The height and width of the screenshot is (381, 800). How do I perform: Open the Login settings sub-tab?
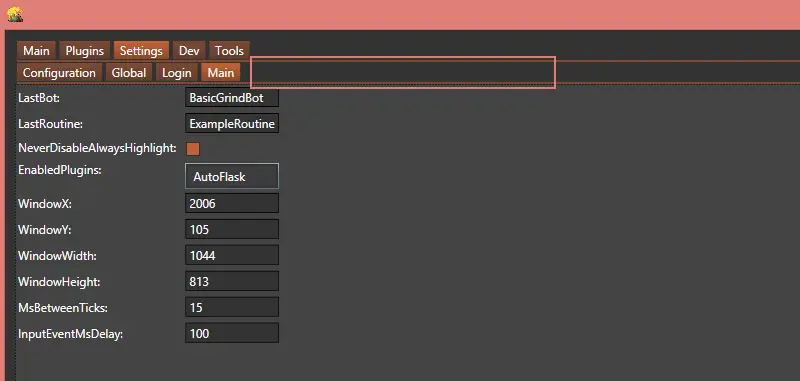pos(177,73)
